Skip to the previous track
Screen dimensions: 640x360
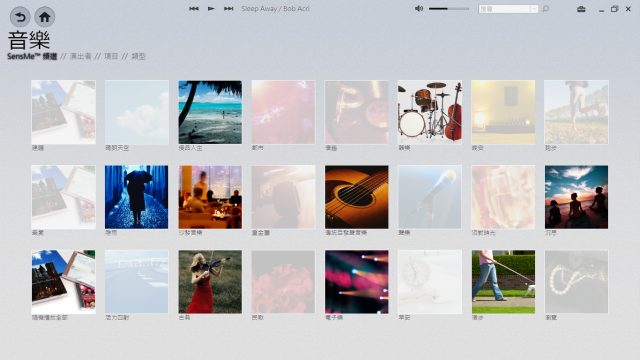194,9
